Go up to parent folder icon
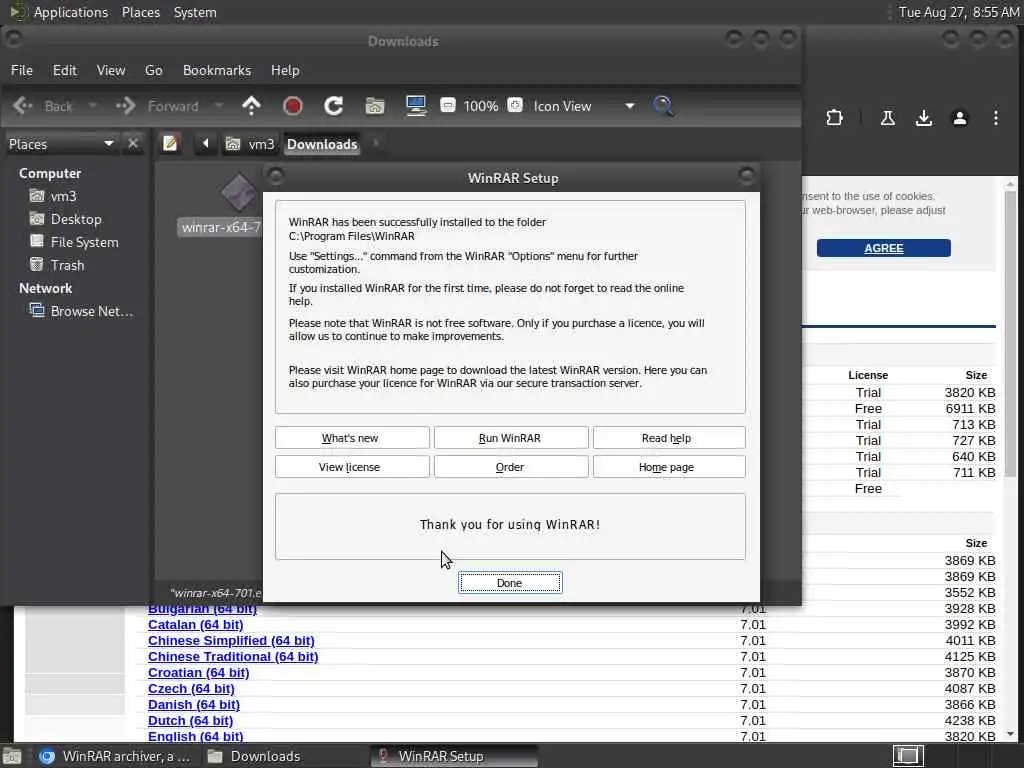 click(x=251, y=106)
